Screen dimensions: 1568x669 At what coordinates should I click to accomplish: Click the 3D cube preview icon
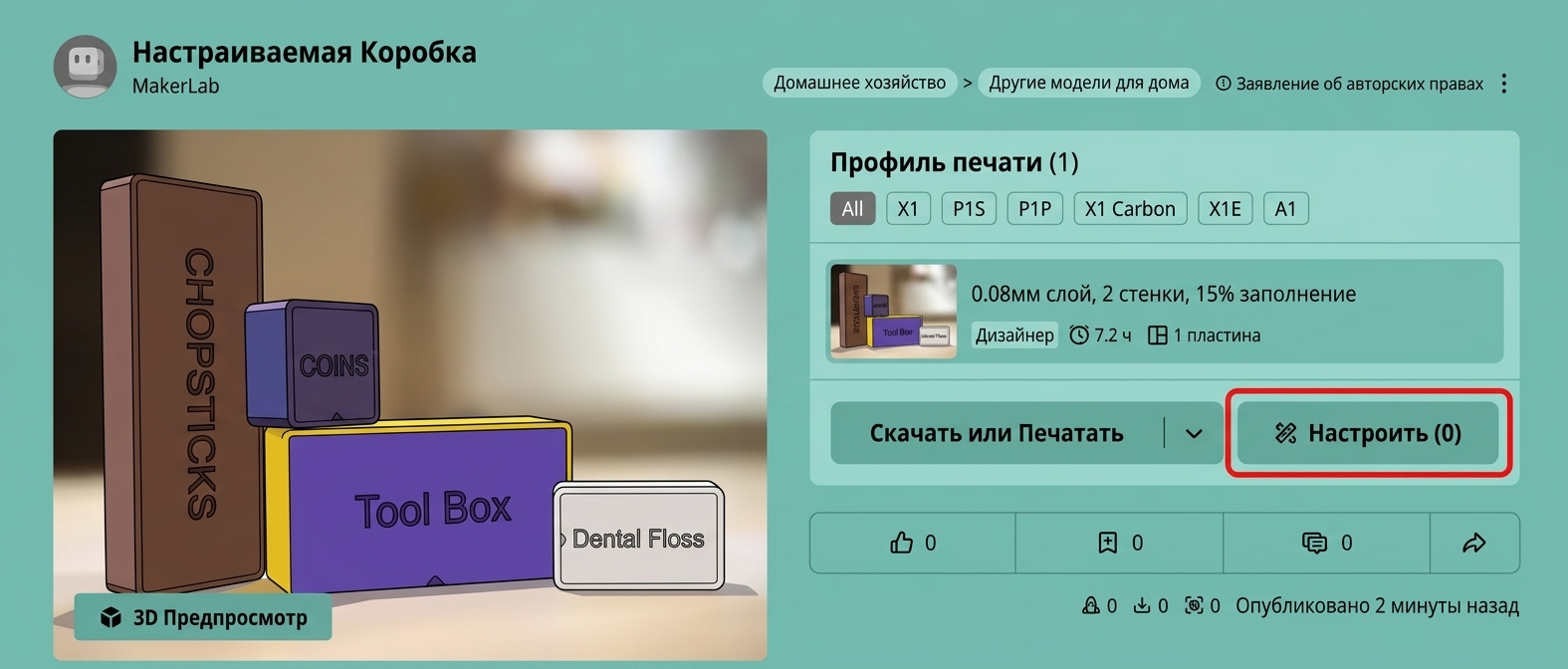(111, 617)
